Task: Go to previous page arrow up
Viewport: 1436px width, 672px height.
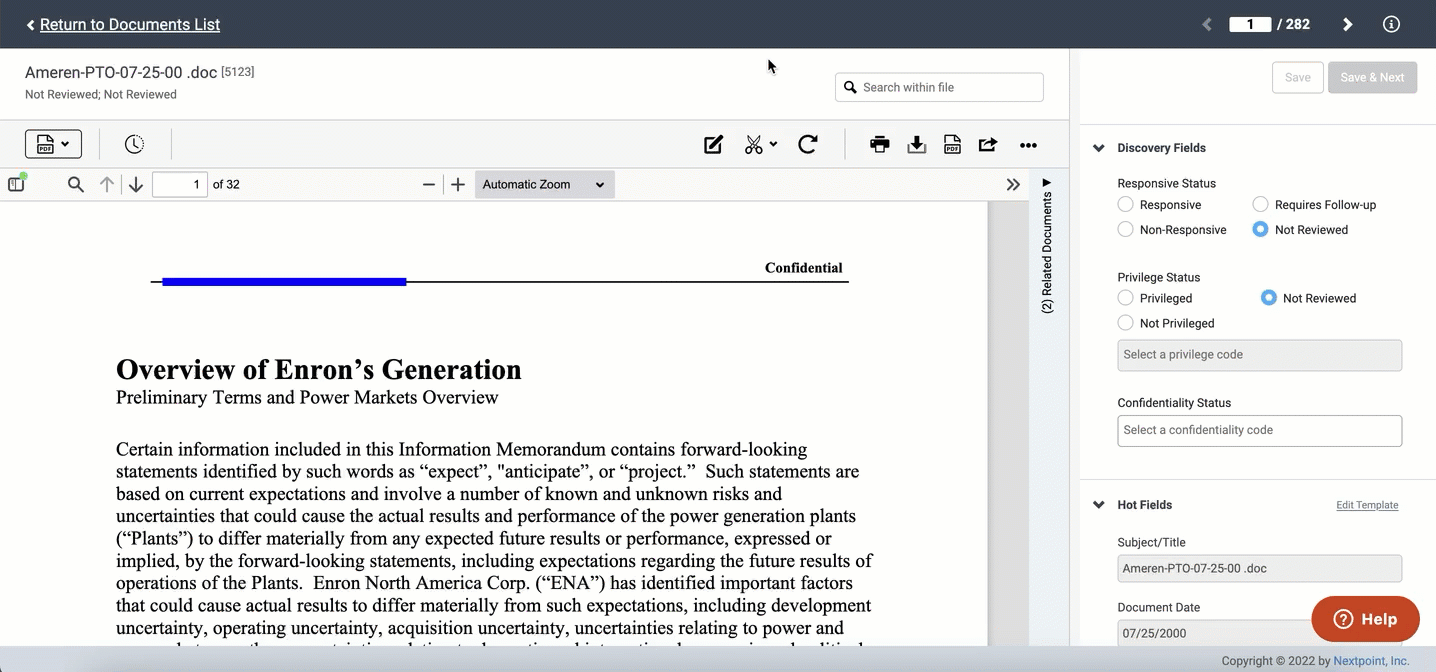Action: (x=107, y=184)
